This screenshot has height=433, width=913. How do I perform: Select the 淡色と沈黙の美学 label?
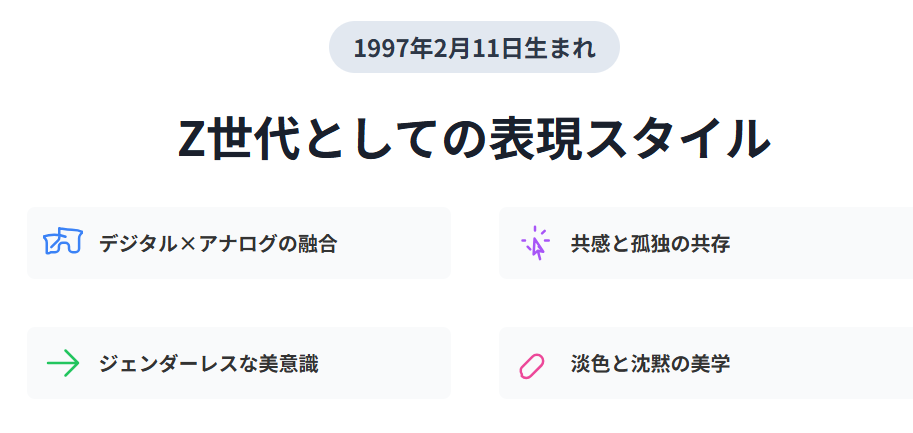coord(650,363)
